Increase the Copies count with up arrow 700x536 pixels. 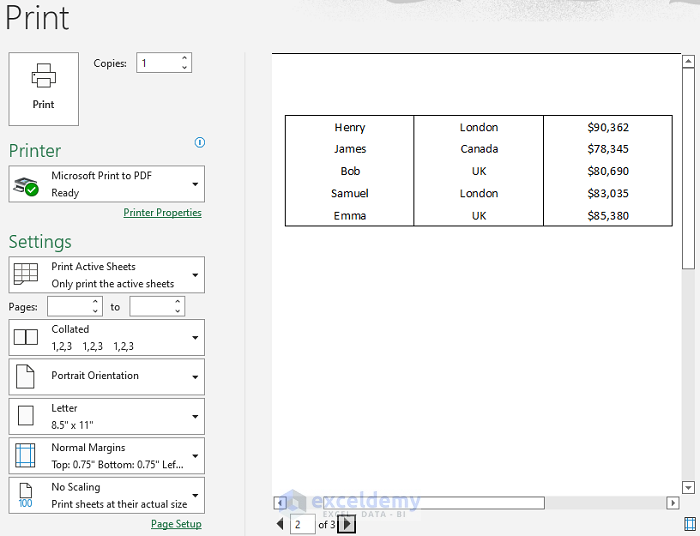184,58
